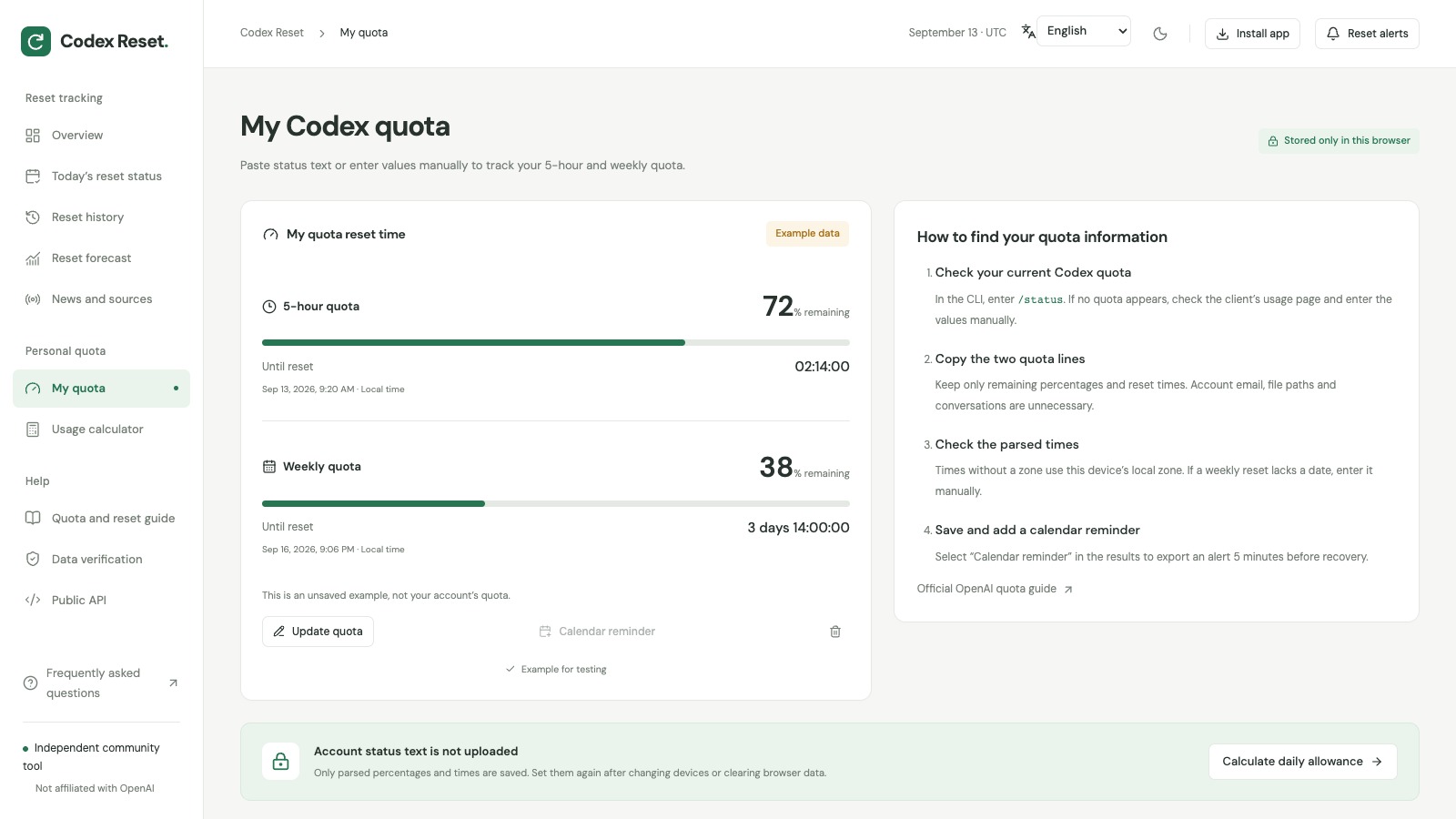Image resolution: width=1456 pixels, height=819 pixels.
Task: Open the Data verification shield icon
Action: [x=33, y=560]
